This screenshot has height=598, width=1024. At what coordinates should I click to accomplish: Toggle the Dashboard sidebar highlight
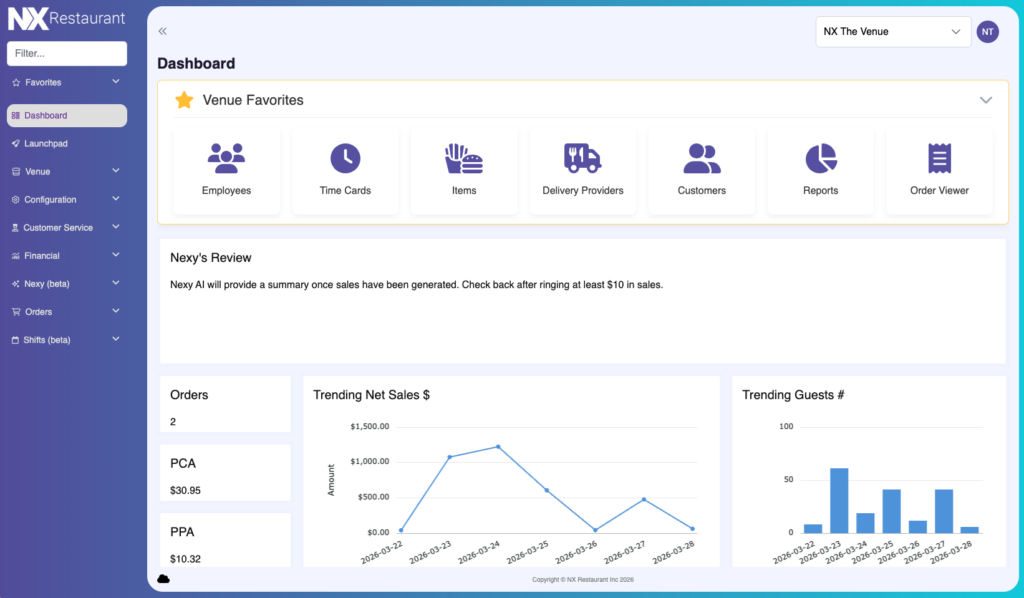(66, 115)
